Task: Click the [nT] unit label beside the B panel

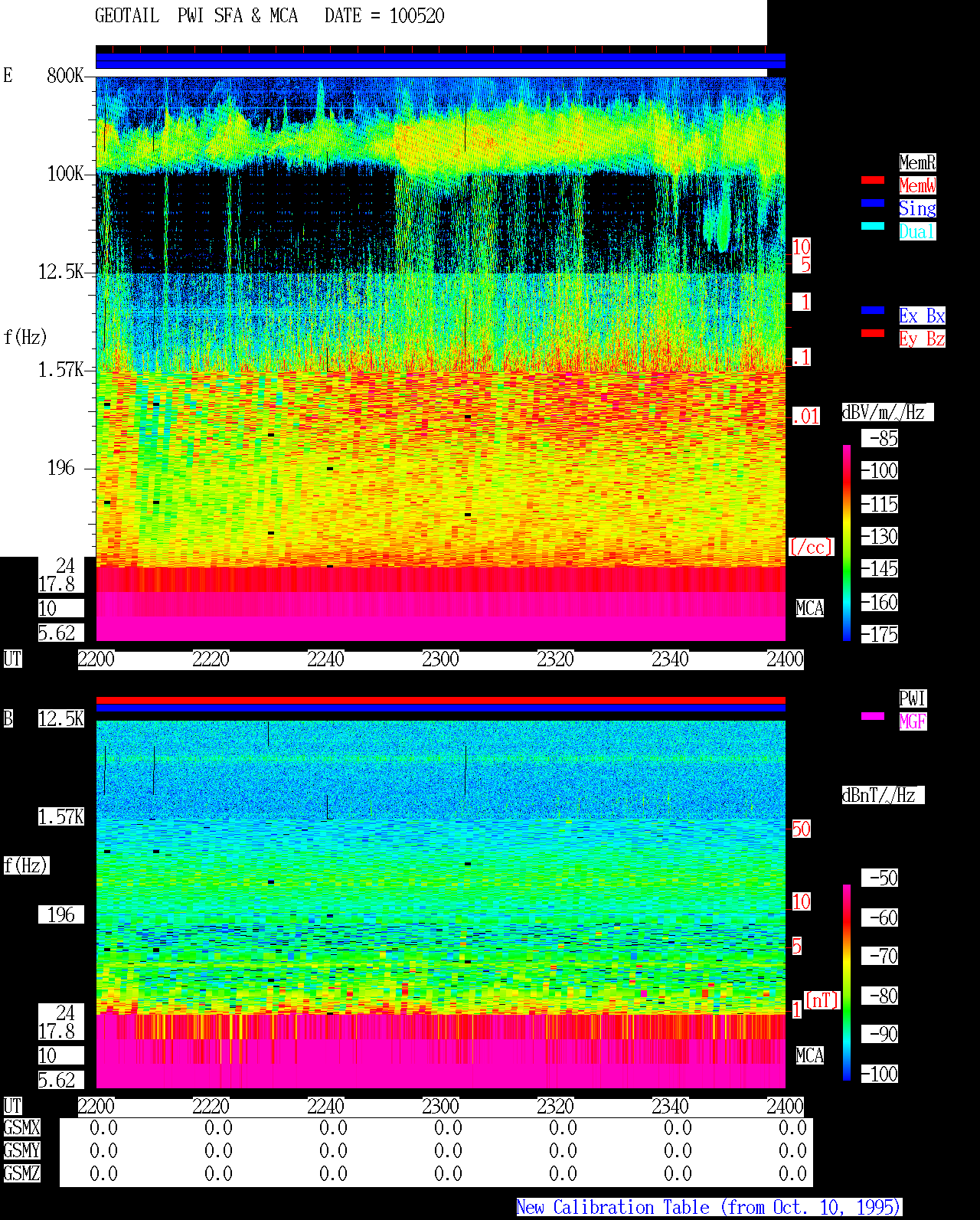Action: coord(822,1000)
